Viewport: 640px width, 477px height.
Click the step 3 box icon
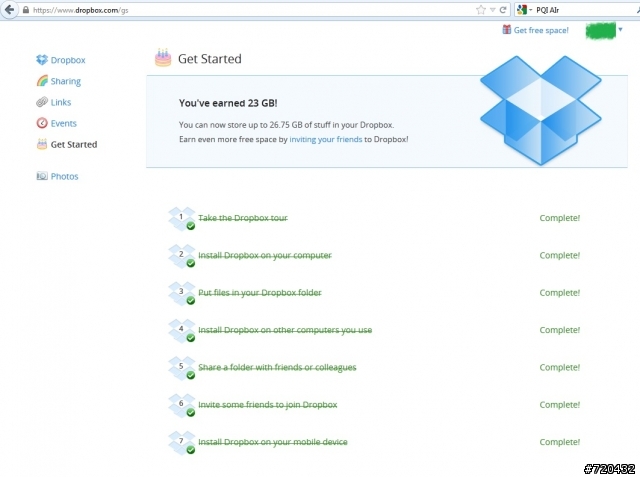click(182, 293)
